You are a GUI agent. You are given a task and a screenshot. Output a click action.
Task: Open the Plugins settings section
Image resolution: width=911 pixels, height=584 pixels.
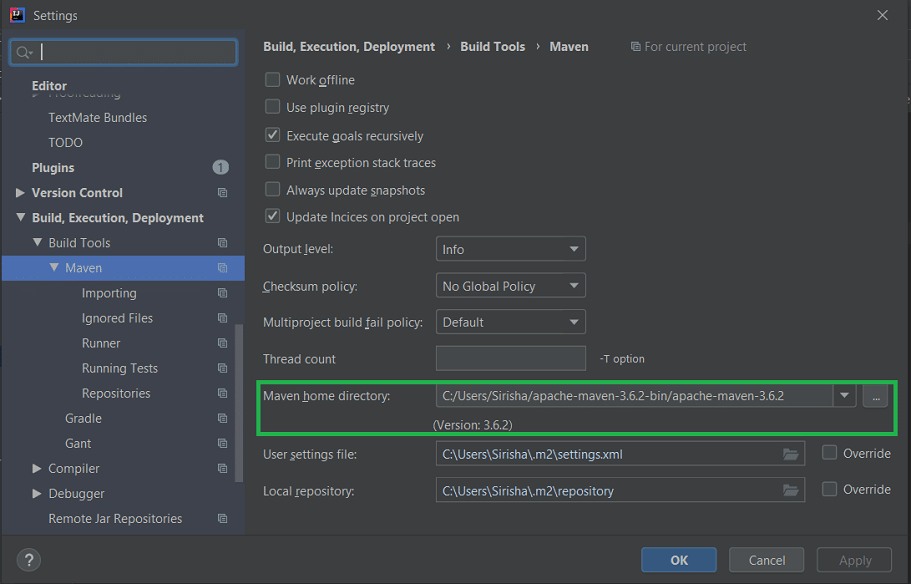53,167
